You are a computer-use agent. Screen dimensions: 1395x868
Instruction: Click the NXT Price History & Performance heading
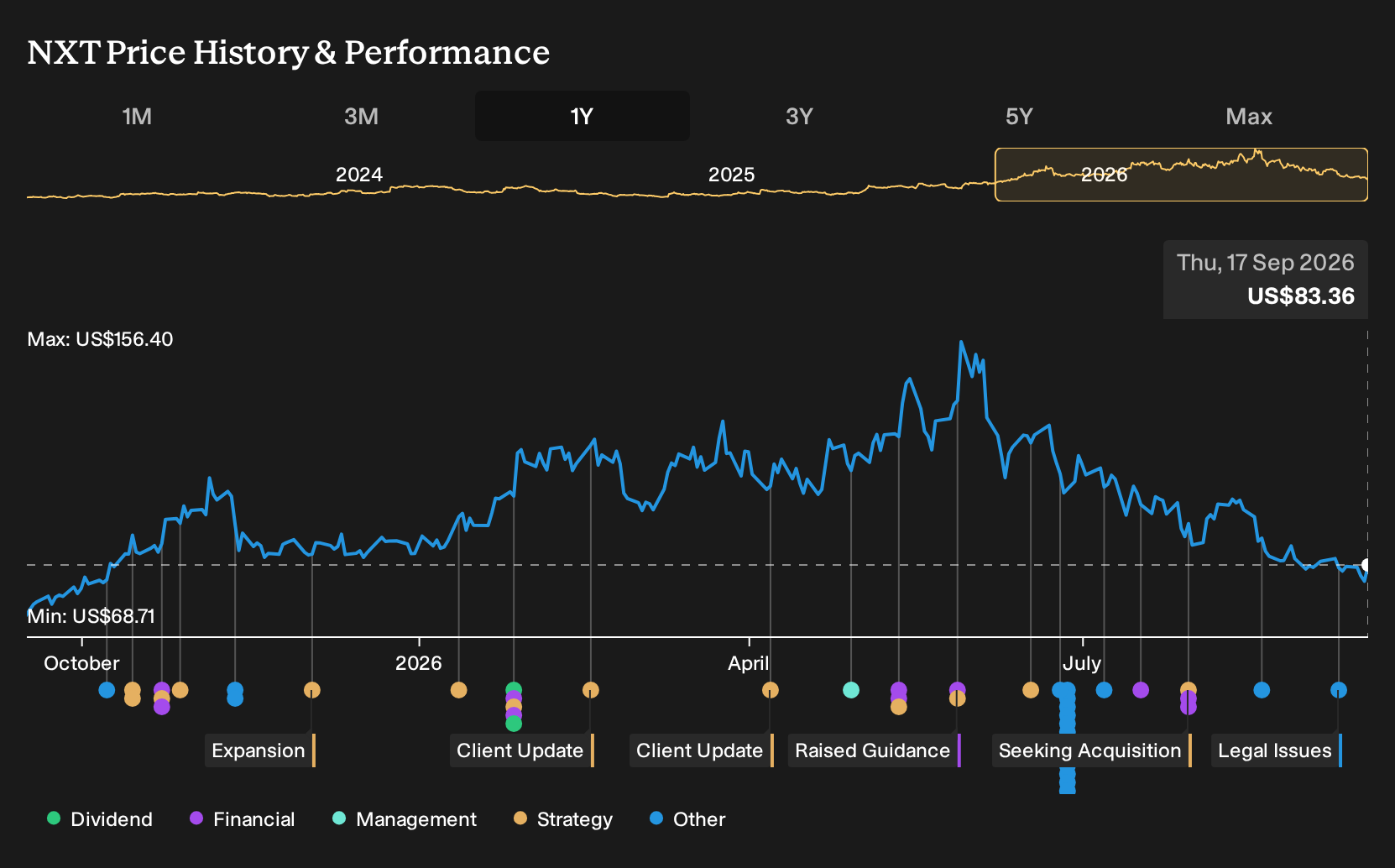click(289, 52)
